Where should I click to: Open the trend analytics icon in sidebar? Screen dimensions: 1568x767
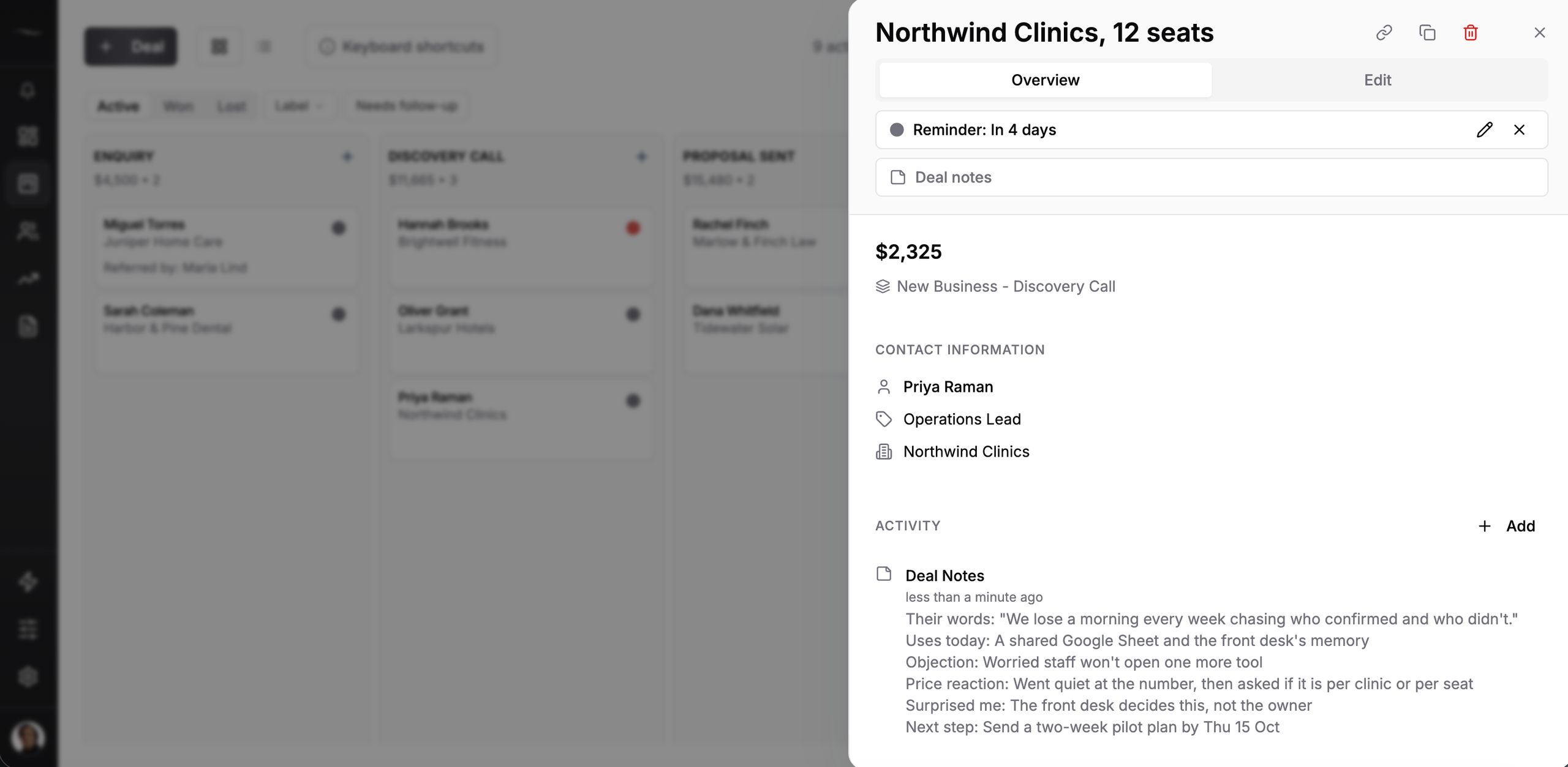(x=28, y=279)
